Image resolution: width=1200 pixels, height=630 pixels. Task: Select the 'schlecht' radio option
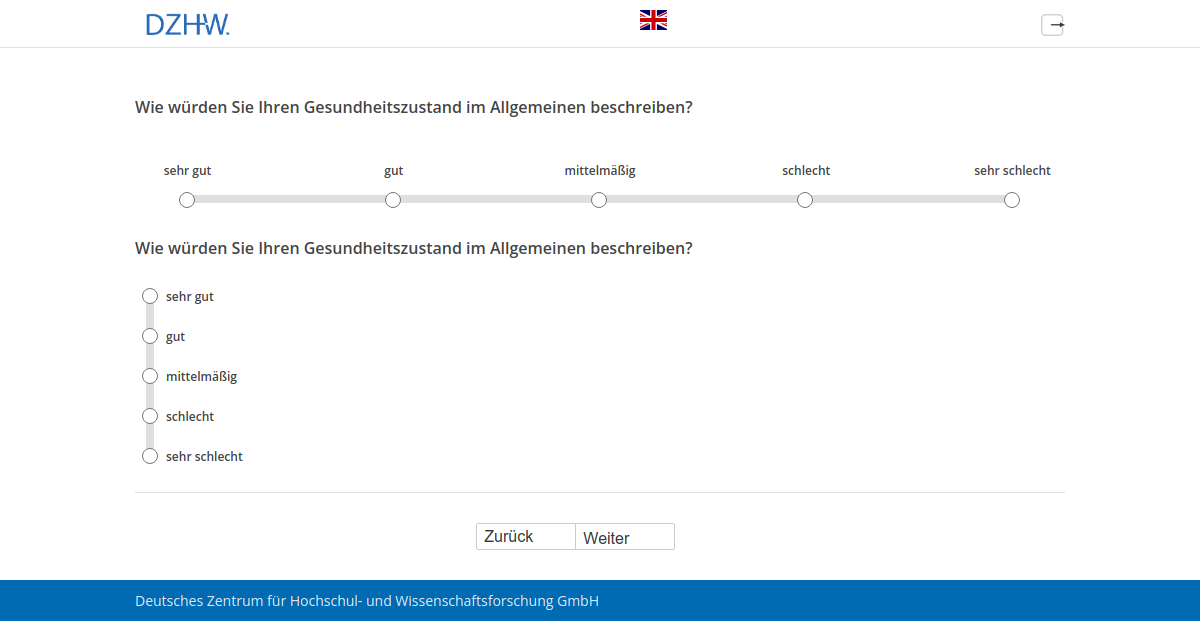coord(150,416)
